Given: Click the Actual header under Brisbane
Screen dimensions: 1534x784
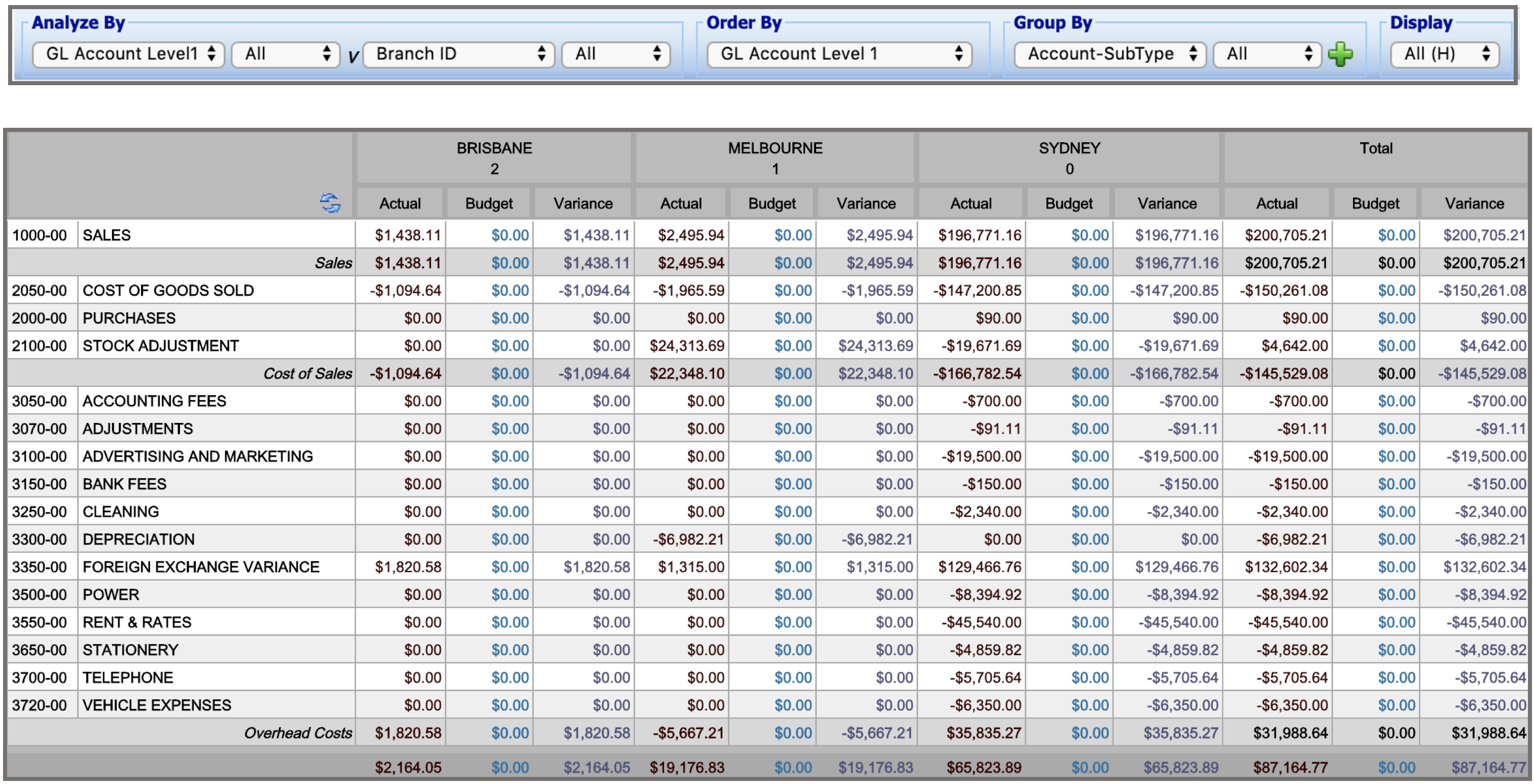Looking at the screenshot, I should [400, 203].
